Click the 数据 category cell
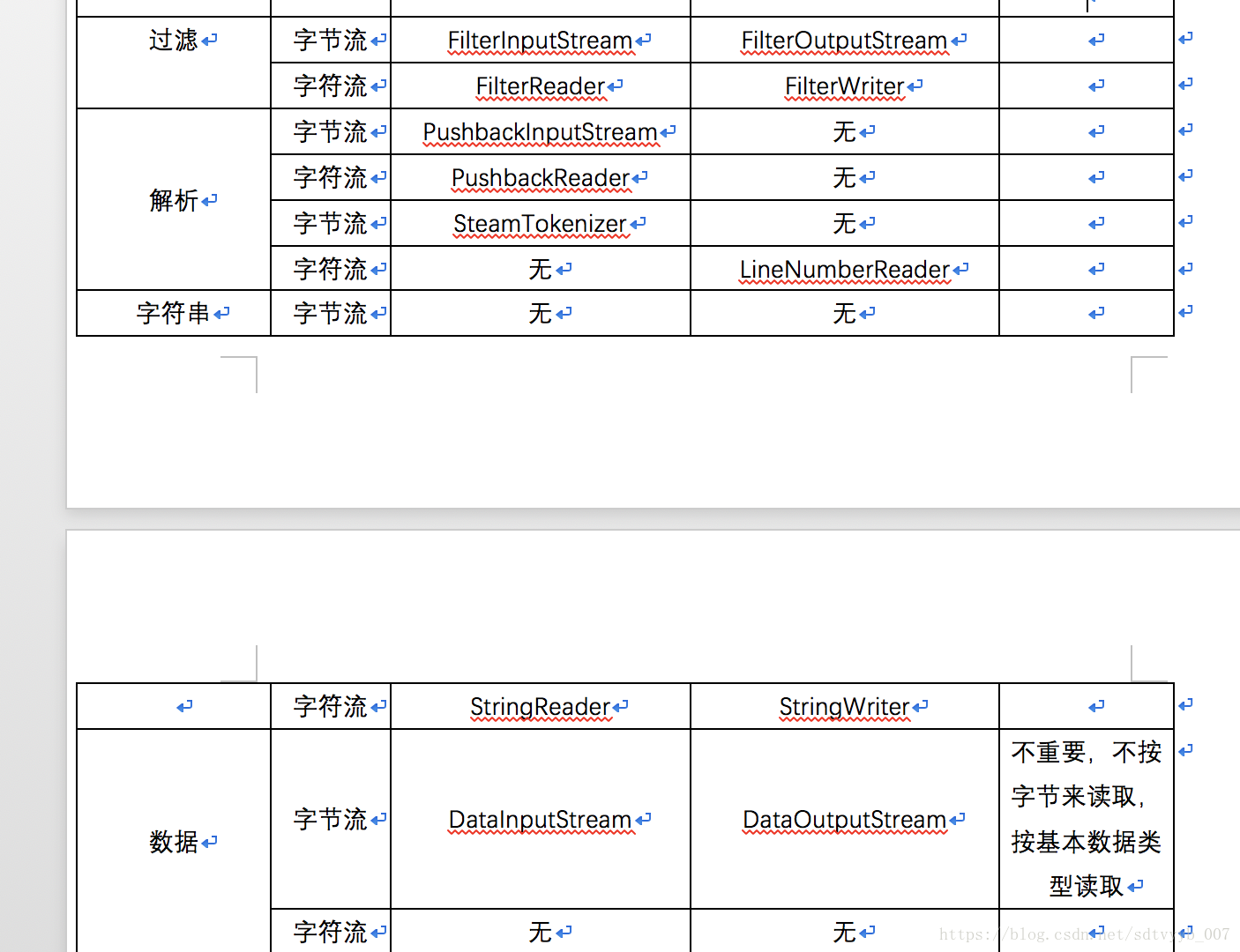The height and width of the screenshot is (952, 1240). click(174, 841)
